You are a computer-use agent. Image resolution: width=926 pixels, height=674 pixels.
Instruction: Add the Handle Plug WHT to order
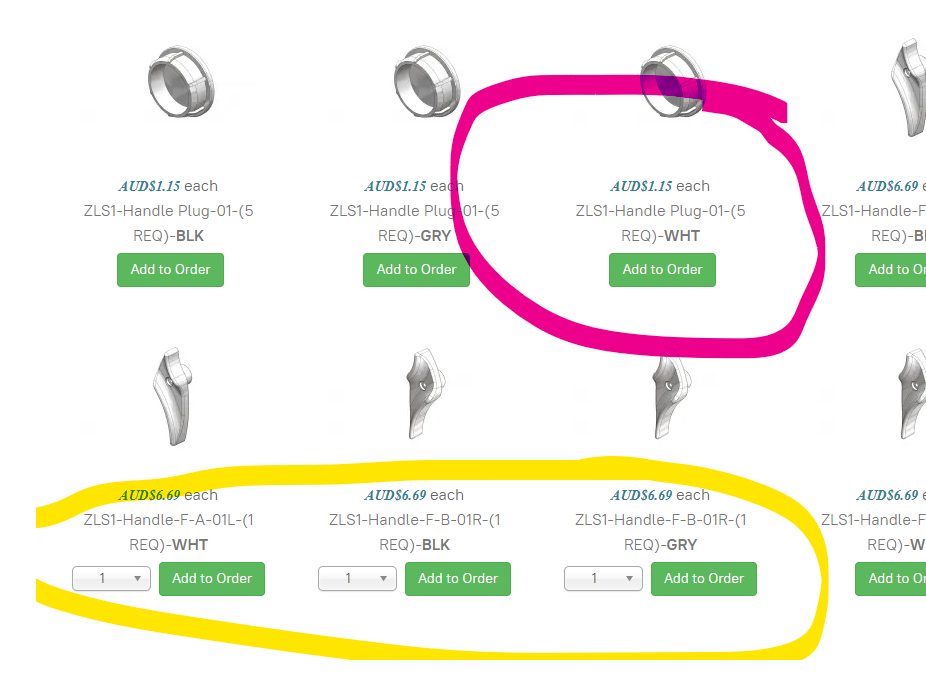pos(662,270)
